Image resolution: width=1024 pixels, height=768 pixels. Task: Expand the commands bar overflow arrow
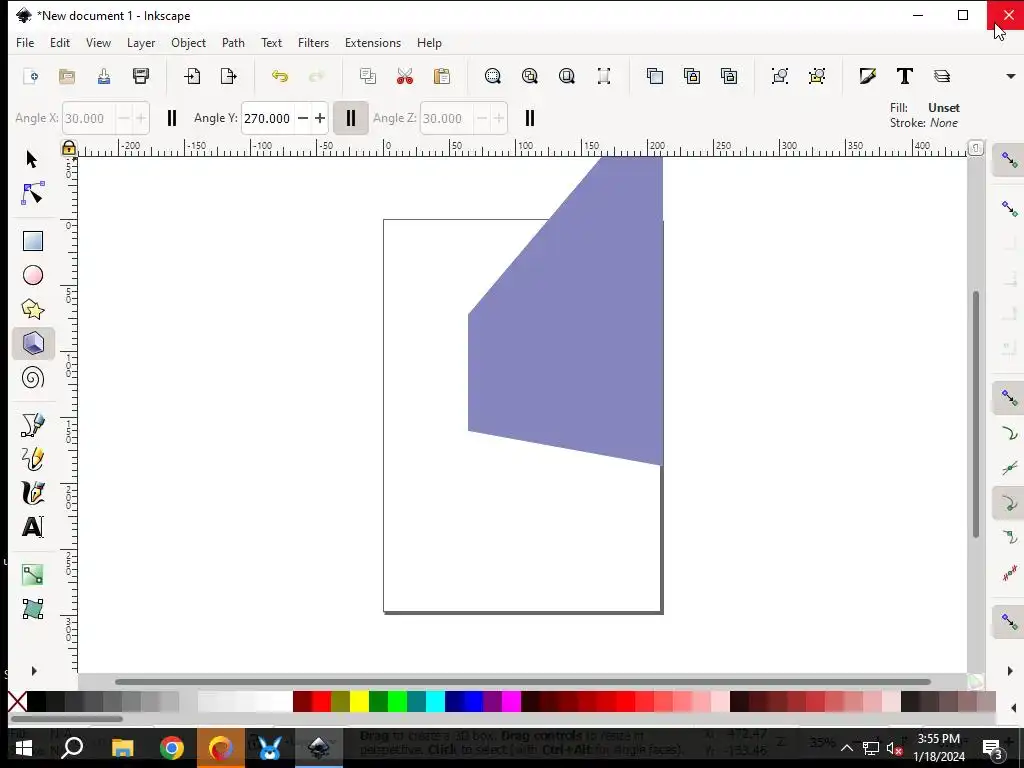1010,76
